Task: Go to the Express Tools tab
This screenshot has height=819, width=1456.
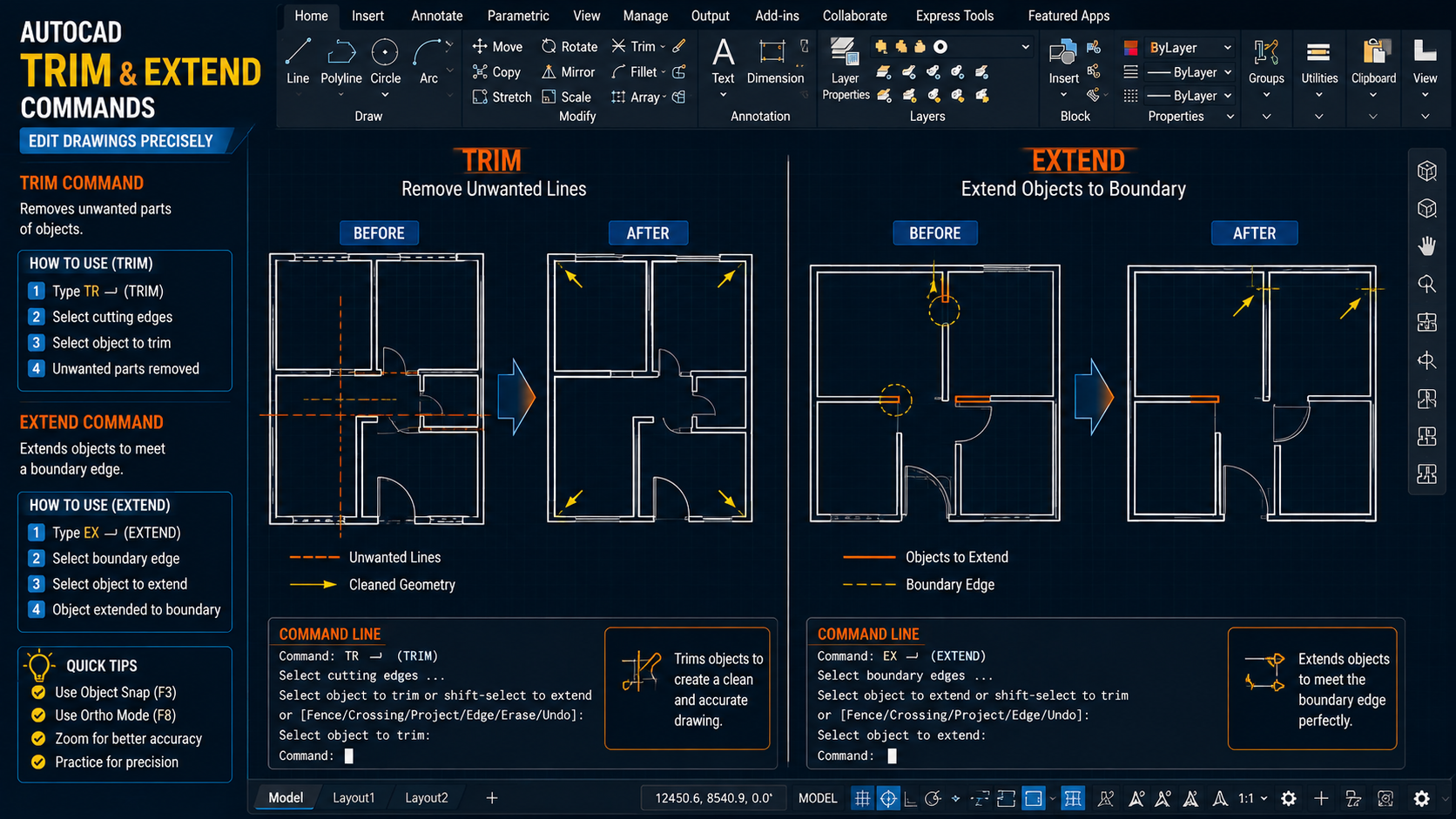Action: coord(954,16)
